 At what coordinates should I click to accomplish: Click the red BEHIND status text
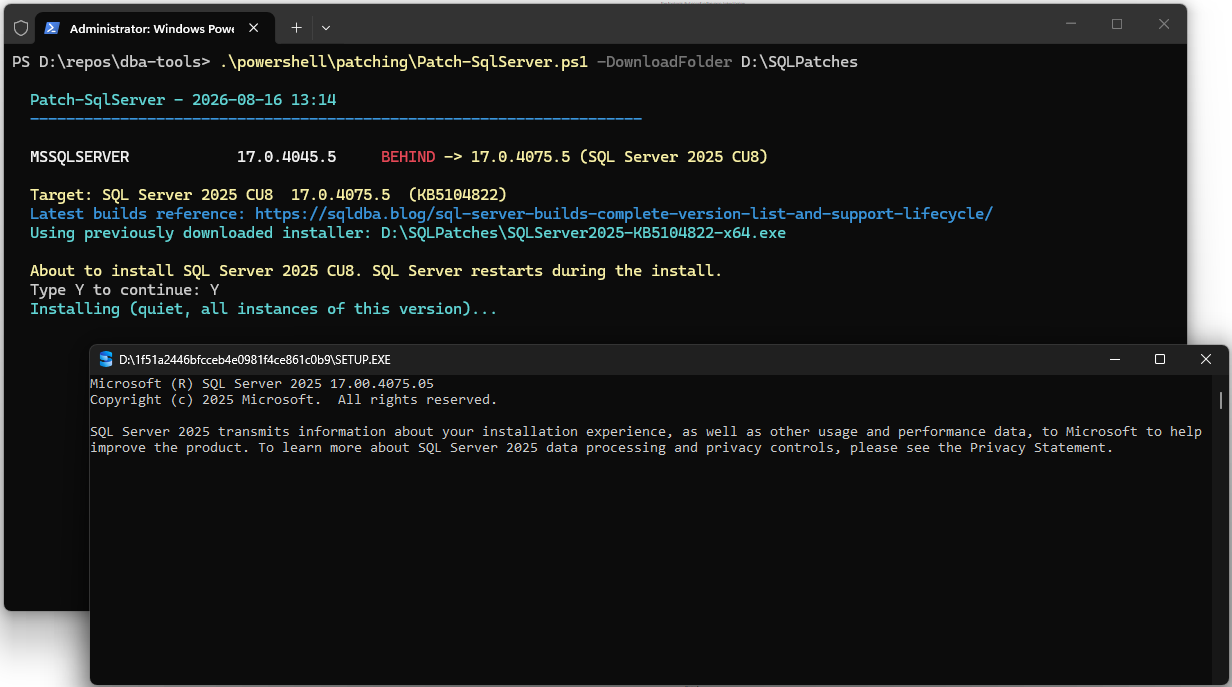(408, 157)
